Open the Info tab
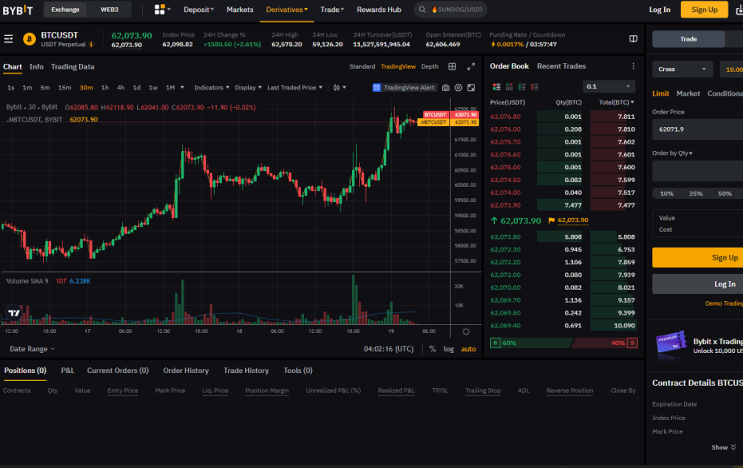743x468 pixels. pyautogui.click(x=36, y=67)
